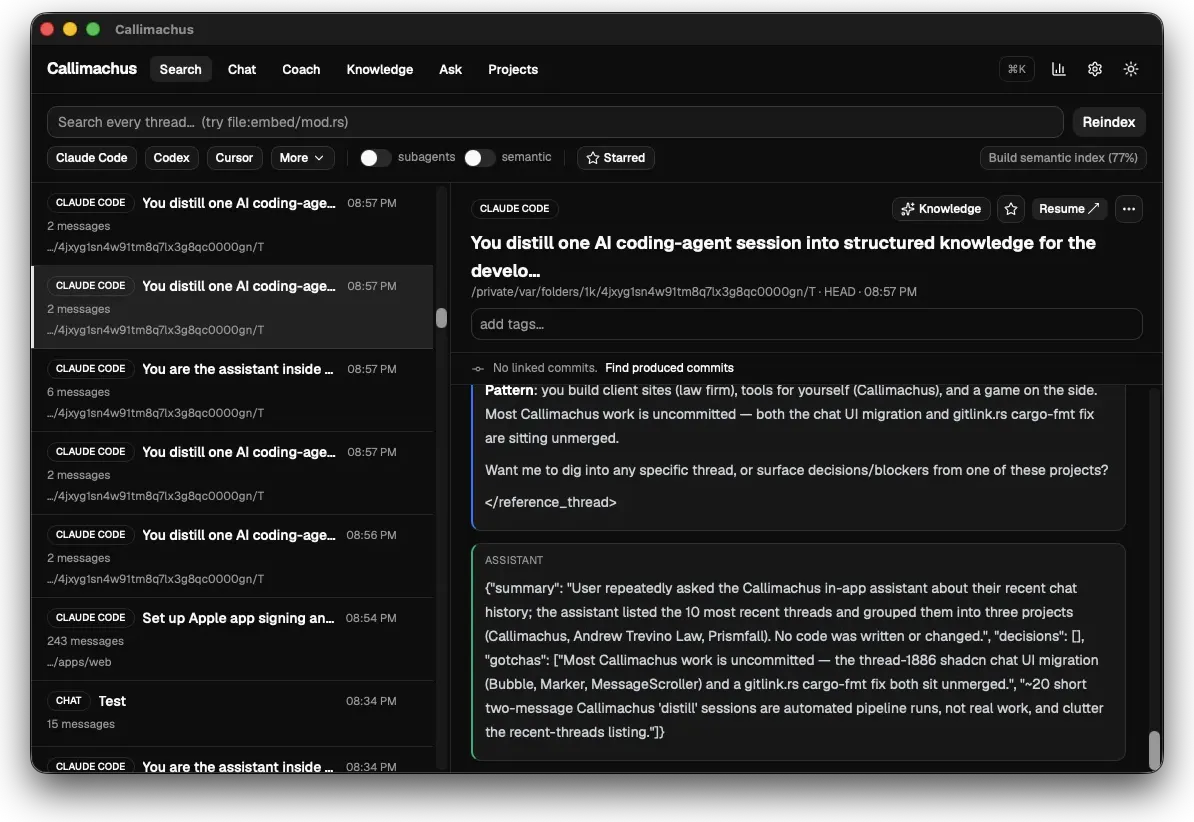Open the 6 messages assistant inside thread
This screenshot has height=822, width=1194.
click(x=232, y=390)
